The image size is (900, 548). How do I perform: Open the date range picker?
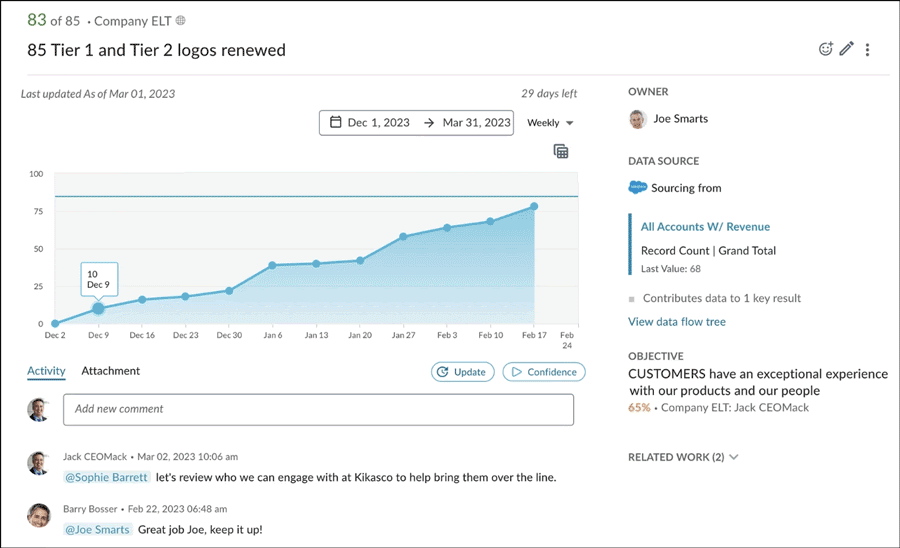click(416, 123)
